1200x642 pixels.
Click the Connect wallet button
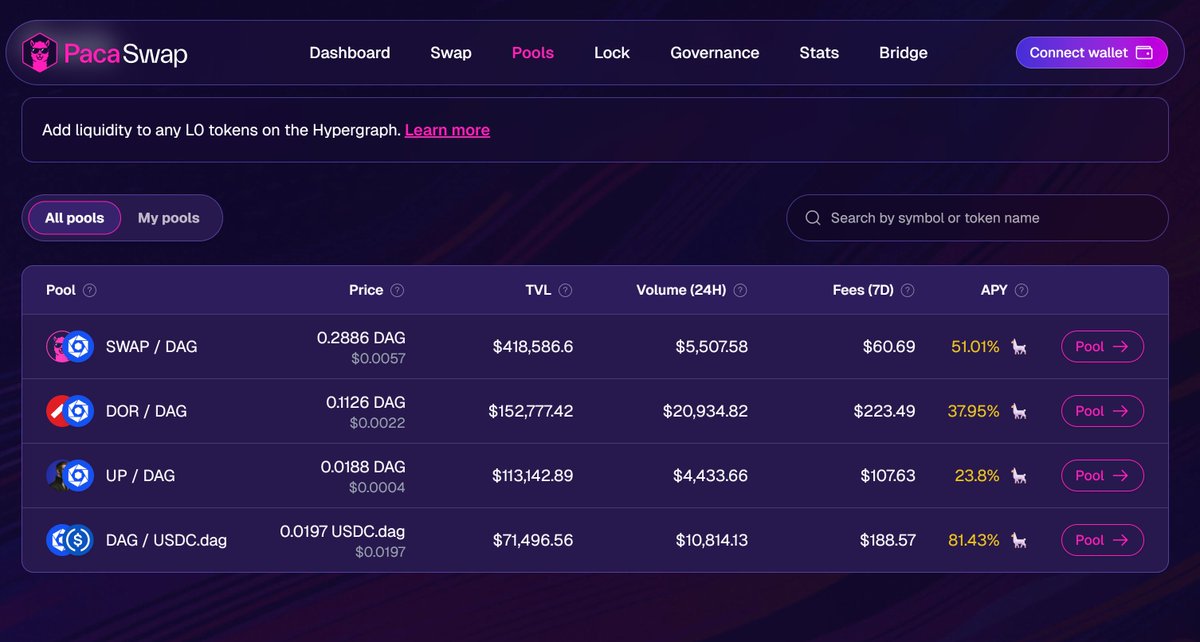click(1091, 52)
